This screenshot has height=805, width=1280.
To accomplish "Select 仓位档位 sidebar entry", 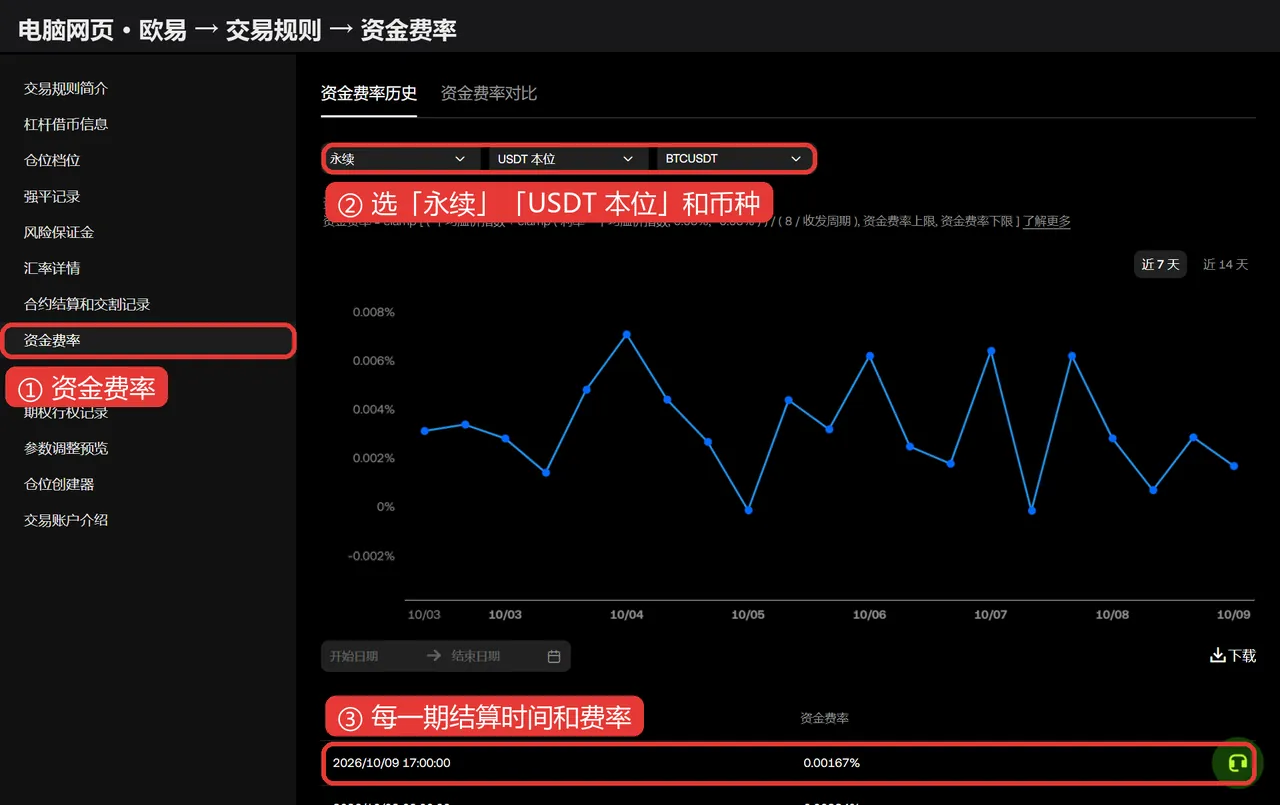I will pyautogui.click(x=52, y=160).
